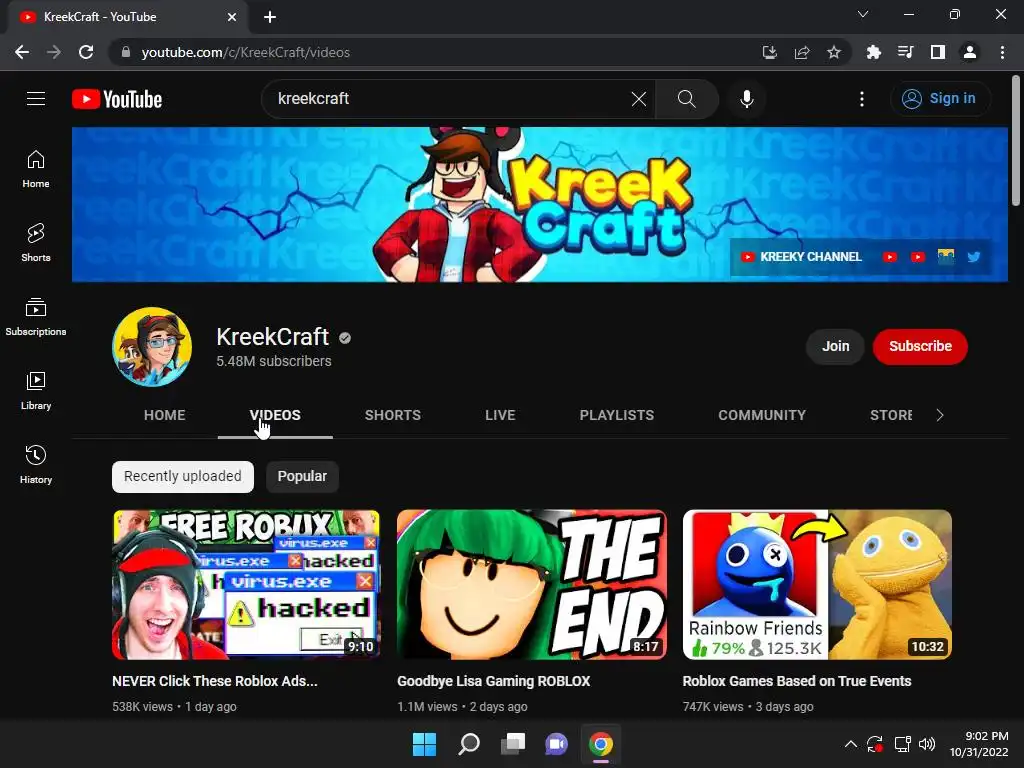Click the browser address bar URL

246,52
